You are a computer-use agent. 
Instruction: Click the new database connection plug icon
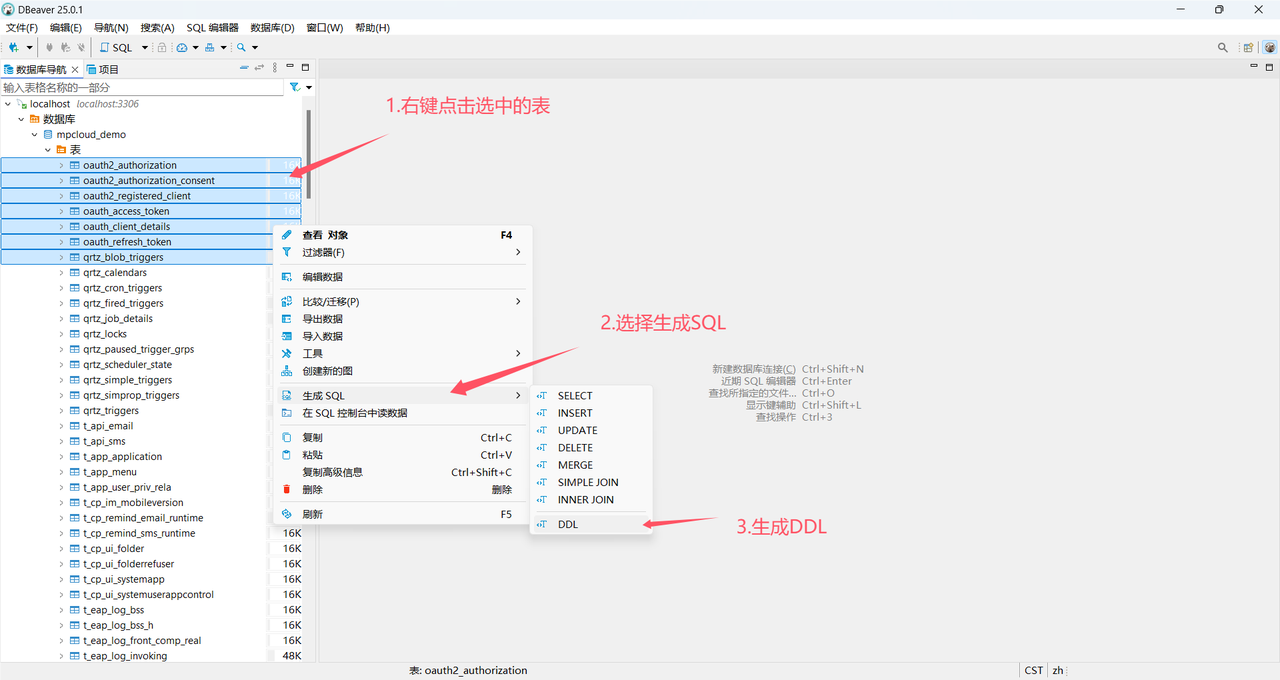point(14,47)
